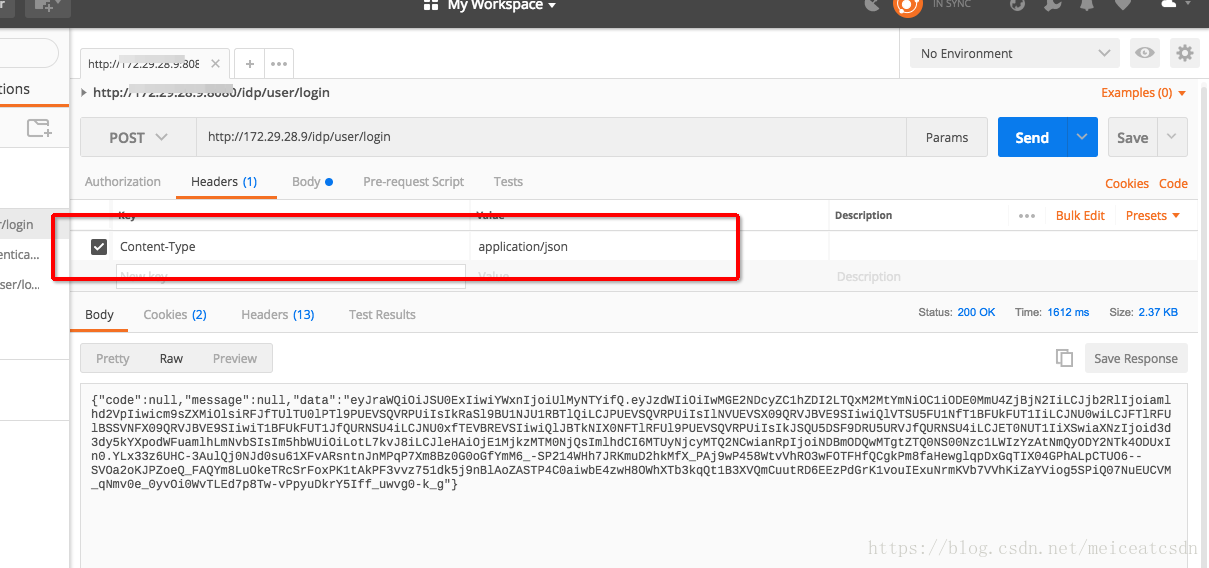The image size is (1209, 568).
Task: Send the request
Action: pos(1032,137)
